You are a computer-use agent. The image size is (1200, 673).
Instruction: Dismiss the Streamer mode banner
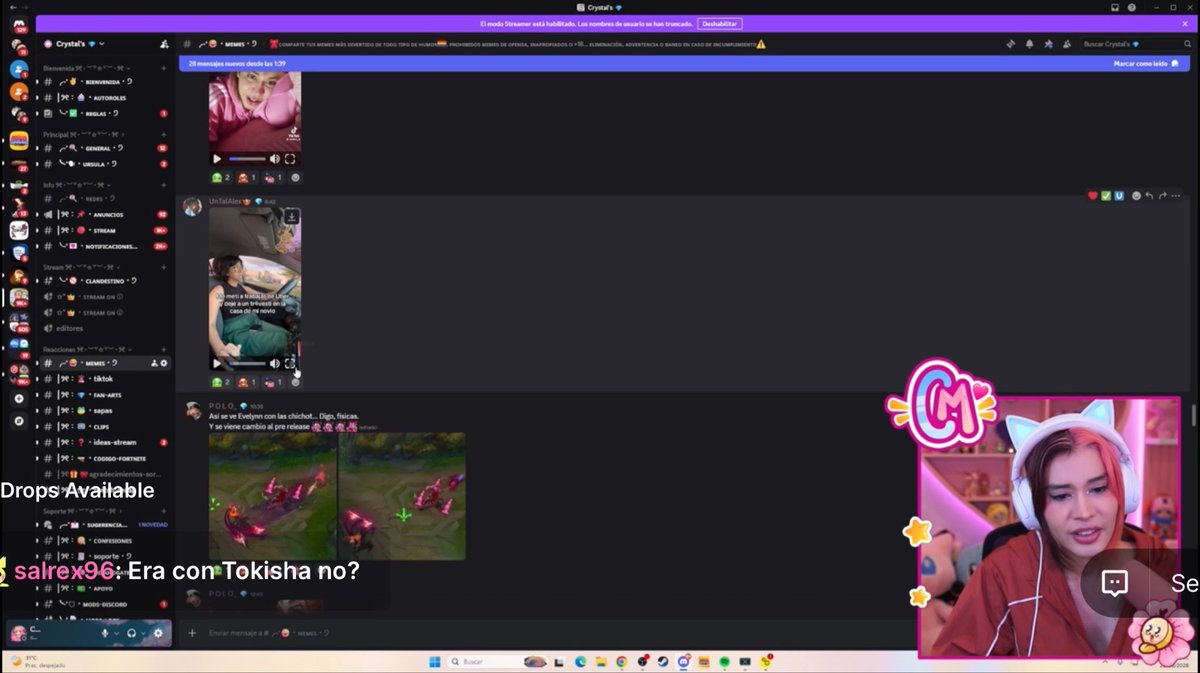[1185, 23]
